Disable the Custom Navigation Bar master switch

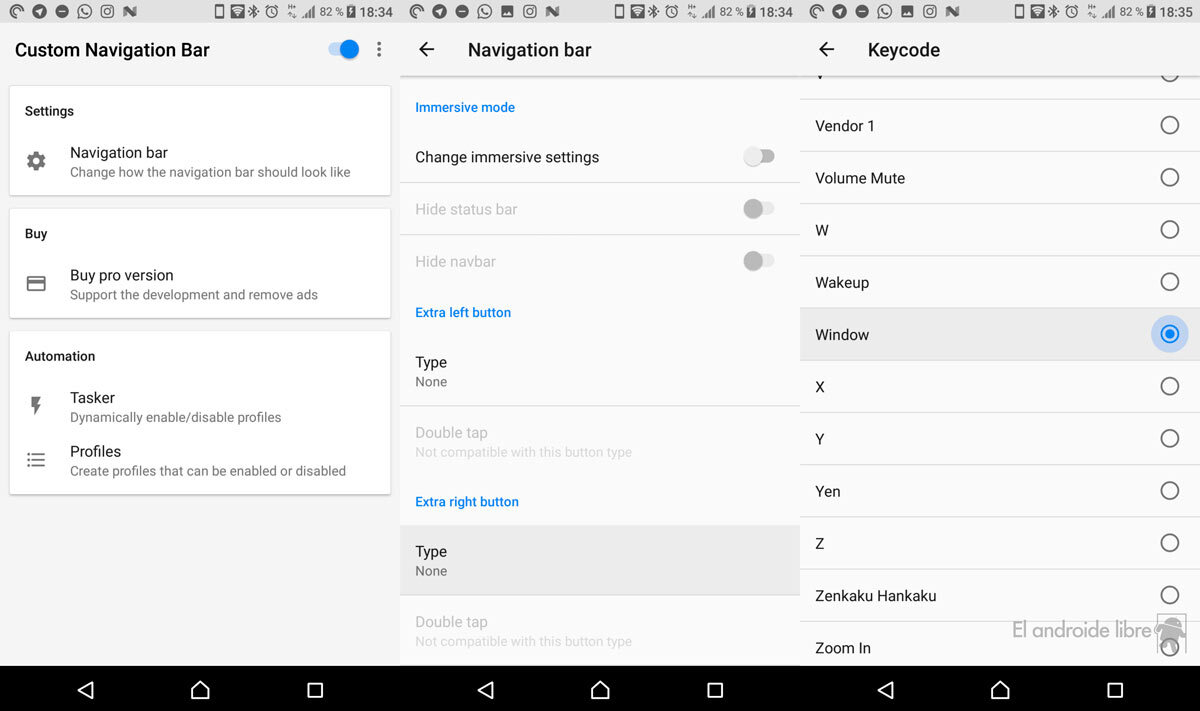344,50
